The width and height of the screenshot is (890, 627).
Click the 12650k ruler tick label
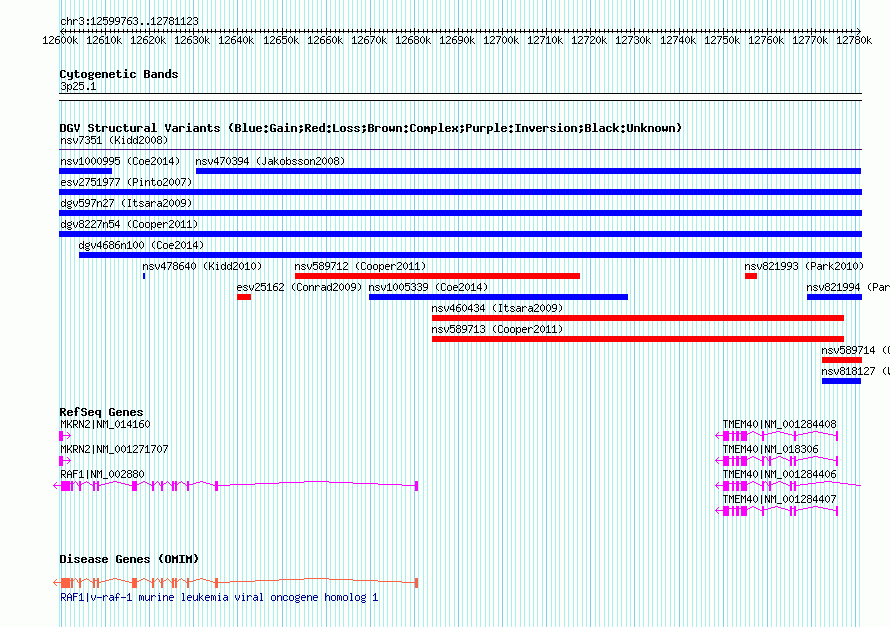point(280,40)
